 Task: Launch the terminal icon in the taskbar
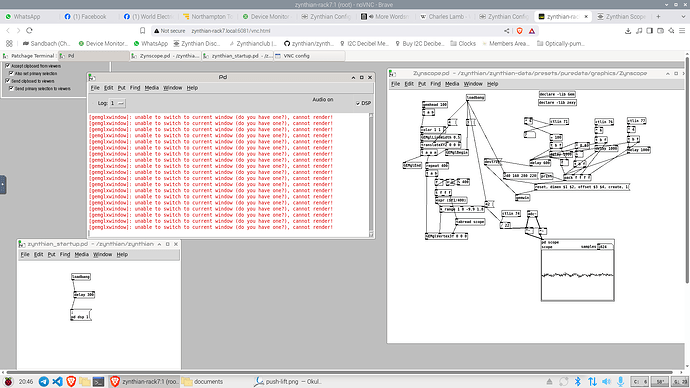click(98, 381)
